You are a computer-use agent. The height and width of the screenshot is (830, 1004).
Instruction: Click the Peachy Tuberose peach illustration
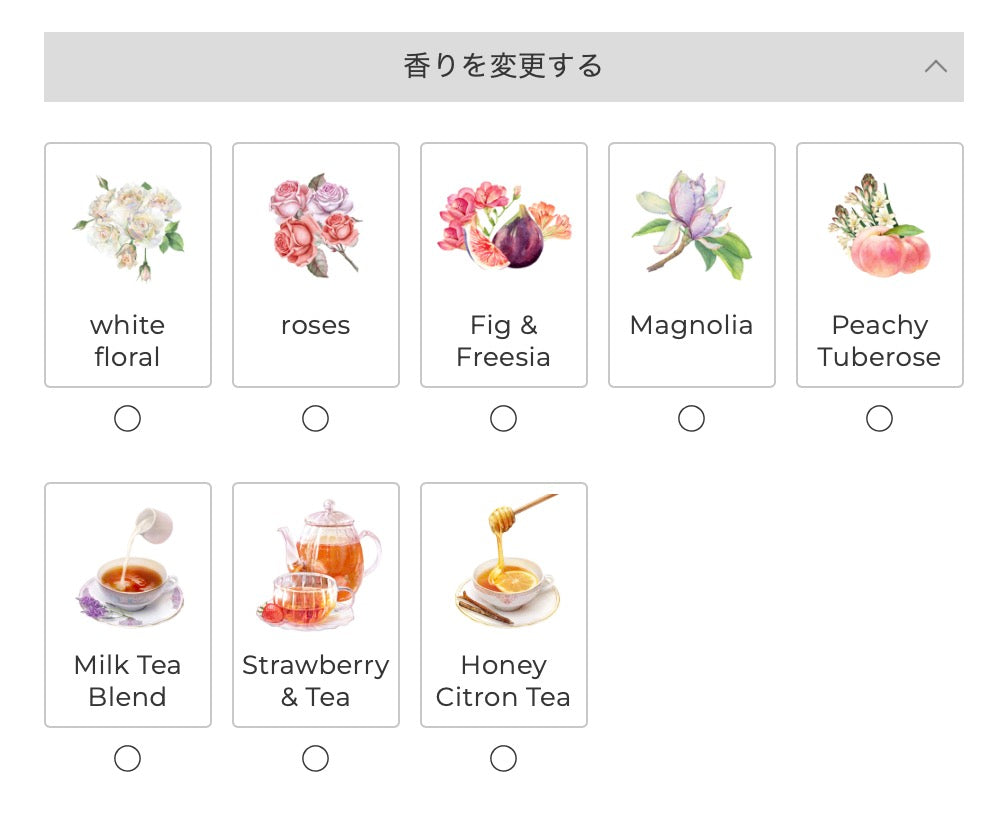coord(879,225)
